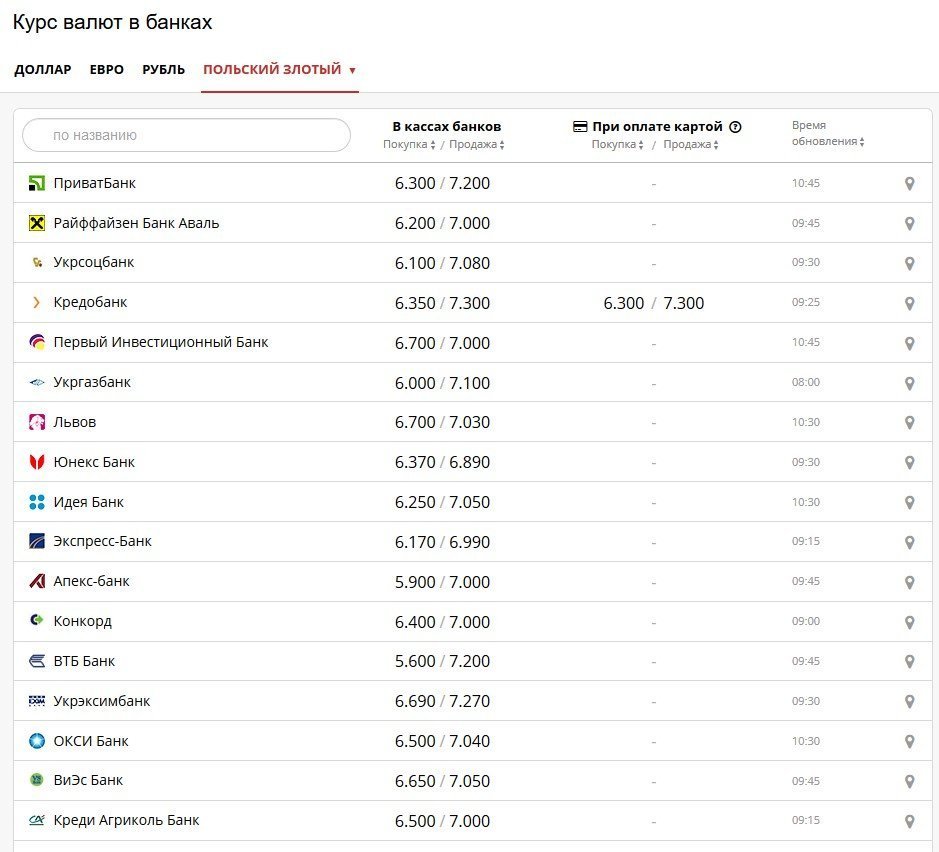The image size is (939, 852).
Task: Click the Идея Банк logo icon
Action: [37, 502]
